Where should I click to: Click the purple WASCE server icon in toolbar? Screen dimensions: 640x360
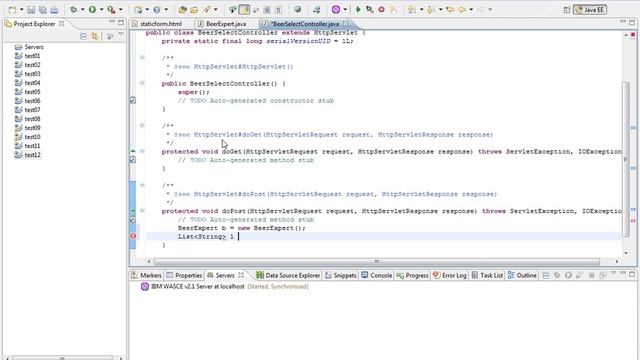[336, 10]
